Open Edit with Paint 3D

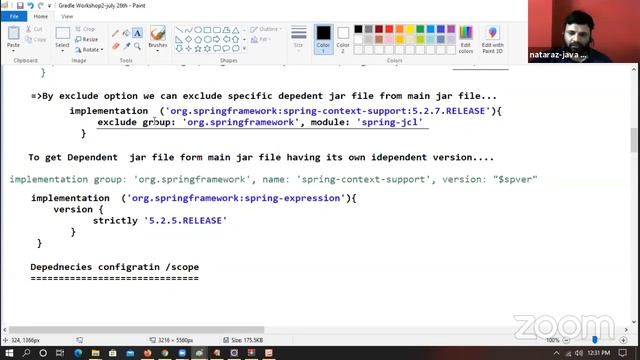click(493, 39)
